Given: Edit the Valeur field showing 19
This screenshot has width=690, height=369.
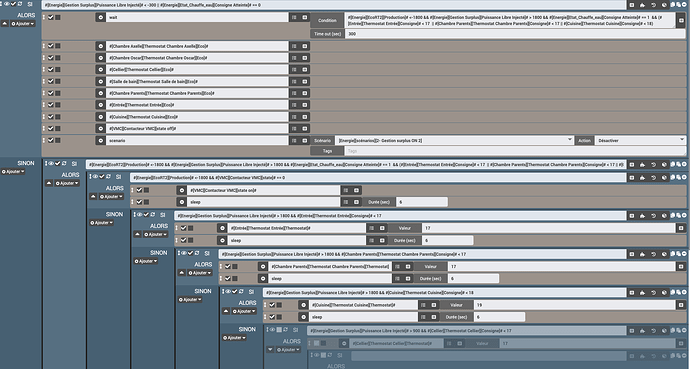Looking at the screenshot, I should pos(575,304).
